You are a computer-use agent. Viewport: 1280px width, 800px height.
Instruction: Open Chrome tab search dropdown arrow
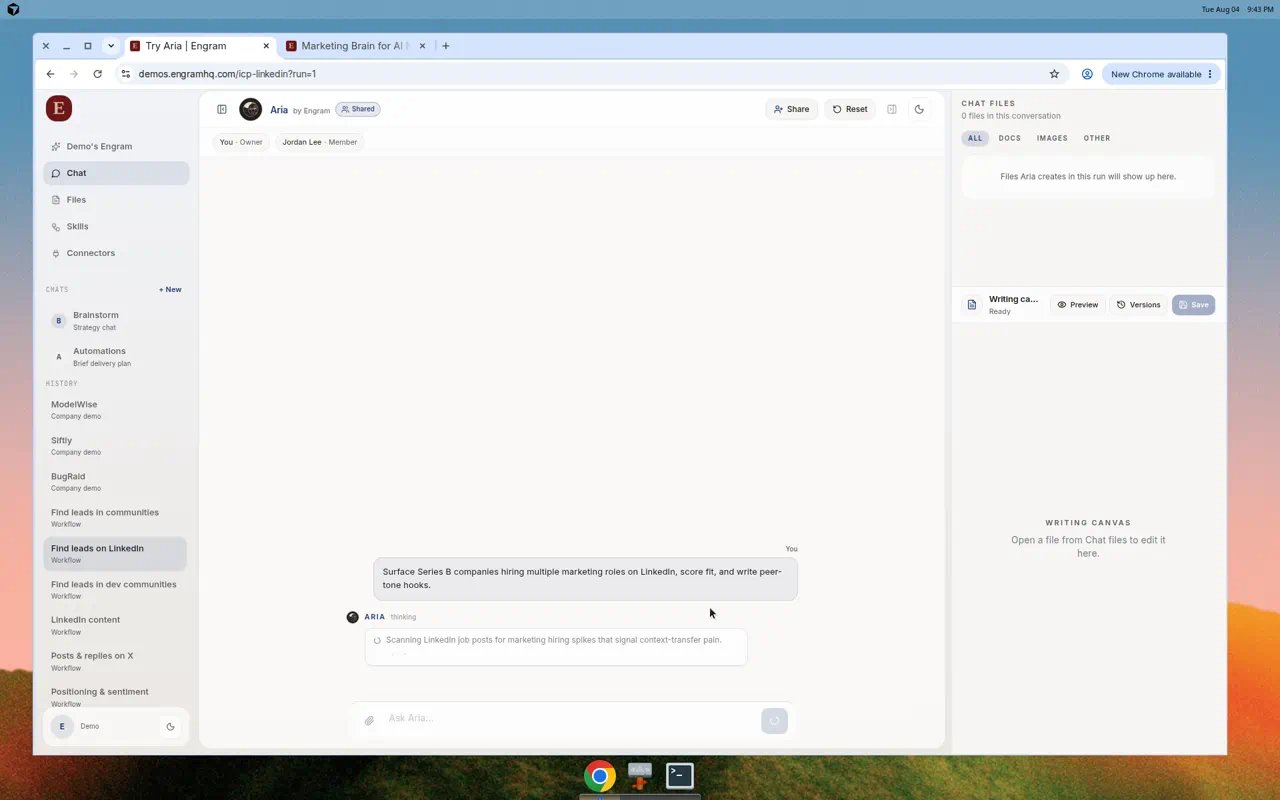(111, 46)
